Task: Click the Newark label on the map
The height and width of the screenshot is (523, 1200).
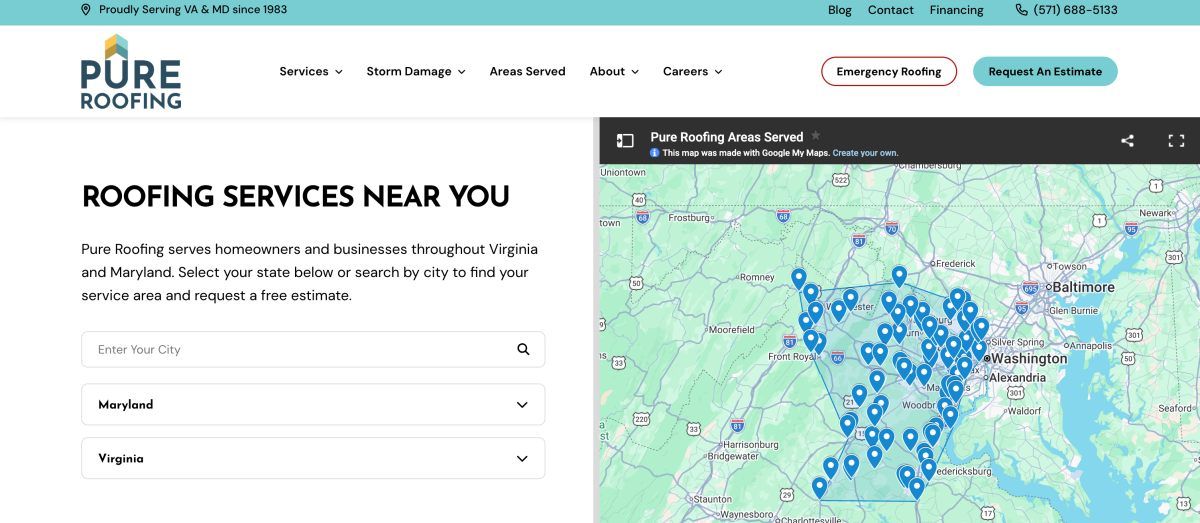Action: [x=1155, y=213]
